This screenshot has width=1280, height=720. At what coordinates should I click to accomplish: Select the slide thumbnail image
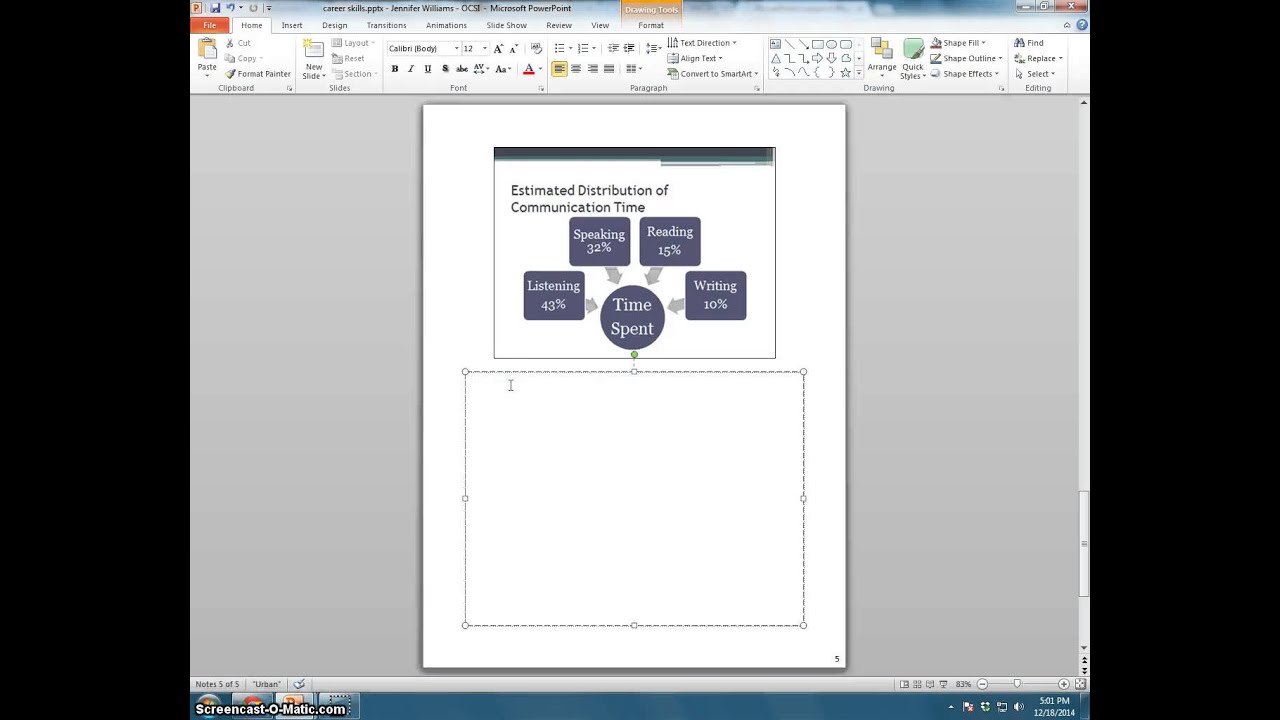pos(634,253)
